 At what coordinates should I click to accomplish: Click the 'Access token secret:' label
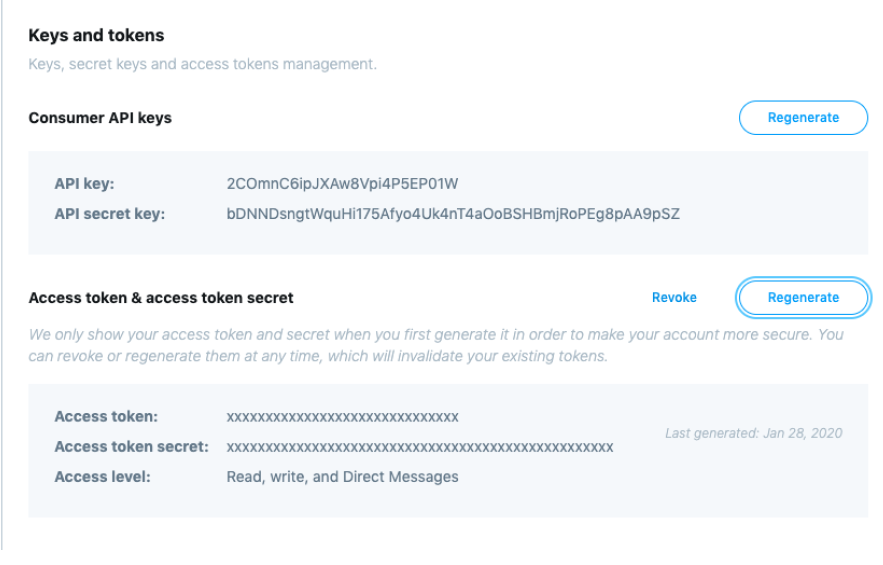point(131,447)
